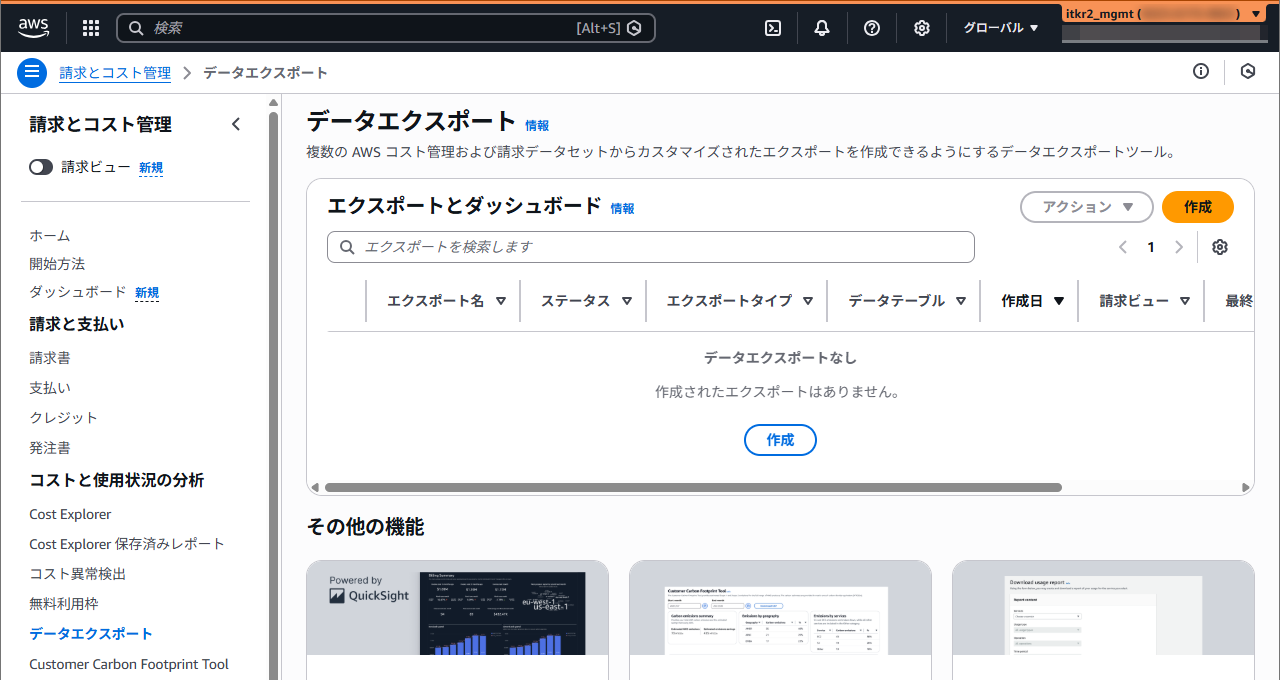Open コスト異常検出 in sidebar
The width and height of the screenshot is (1280, 680).
pyautogui.click(x=78, y=574)
